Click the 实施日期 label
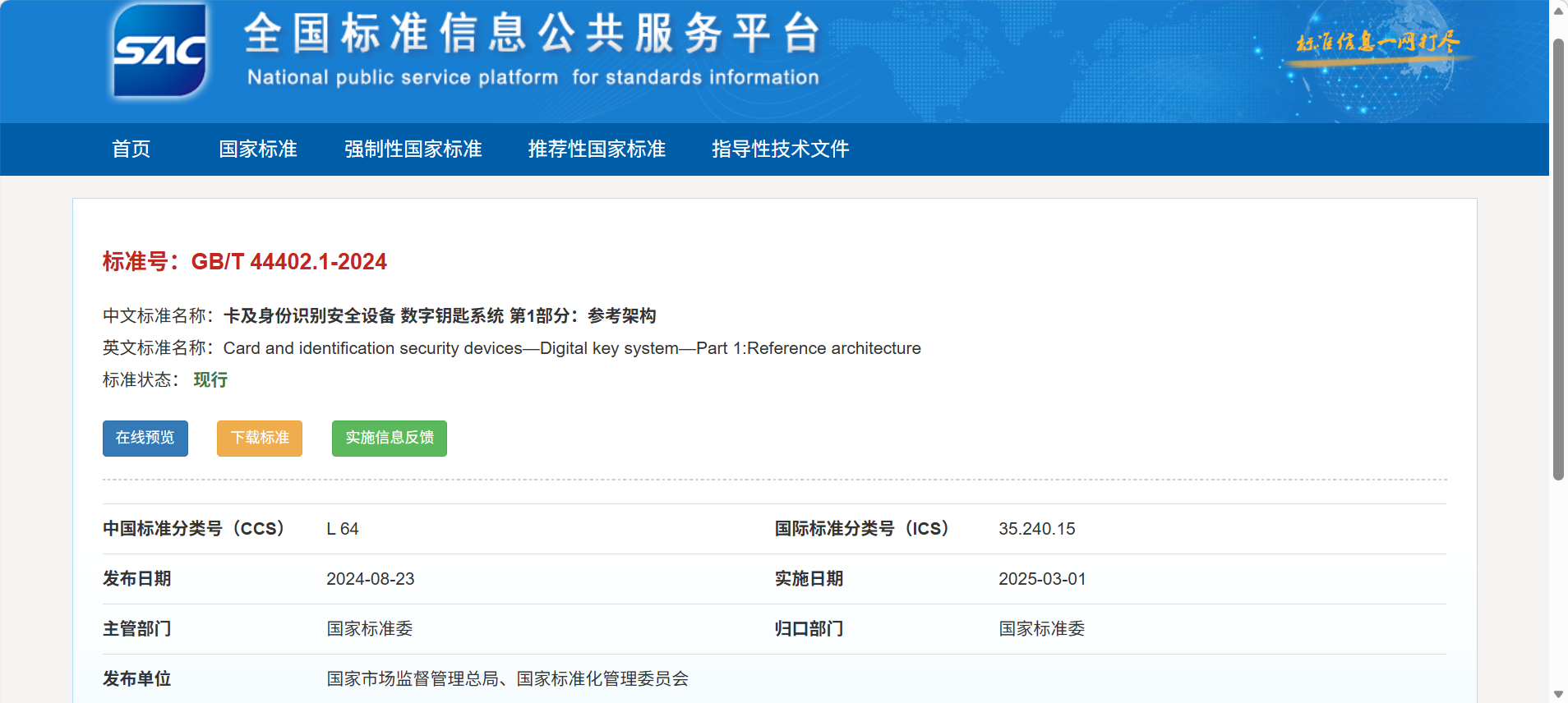The width and height of the screenshot is (1568, 703). [809, 579]
